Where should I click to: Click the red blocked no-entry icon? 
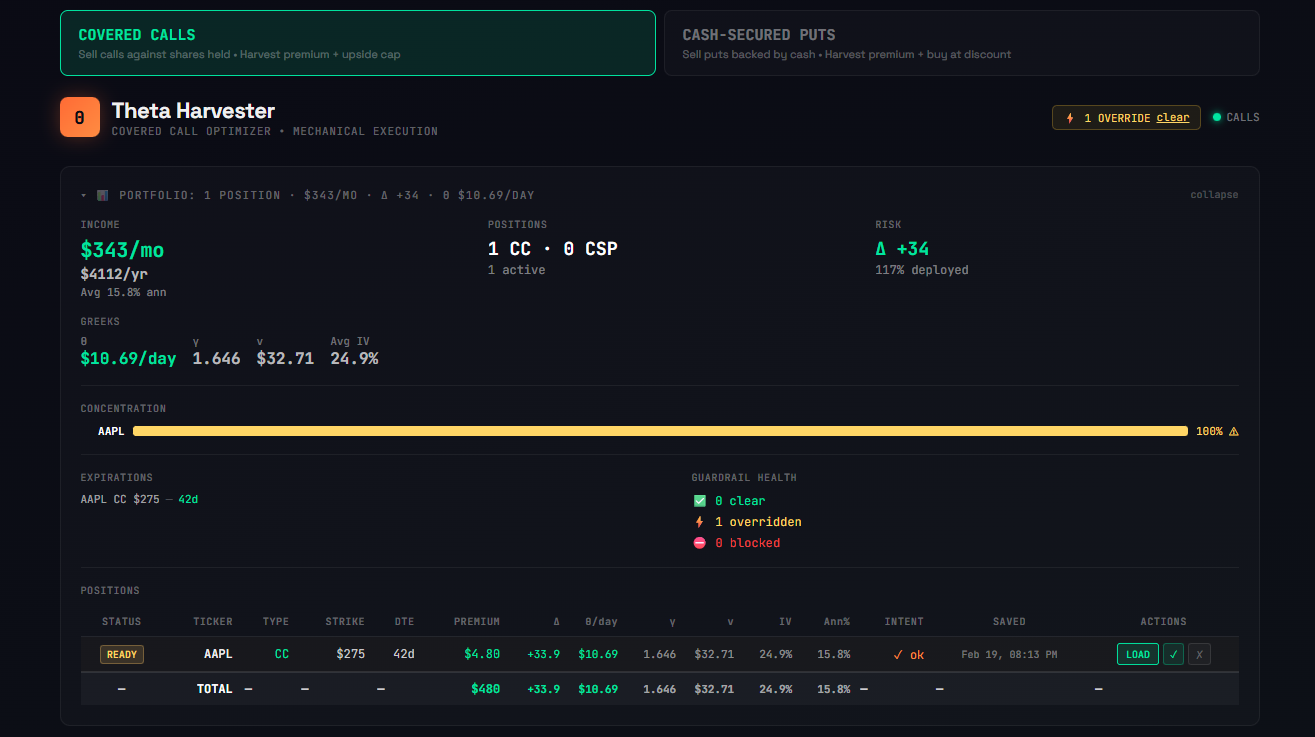tap(699, 543)
